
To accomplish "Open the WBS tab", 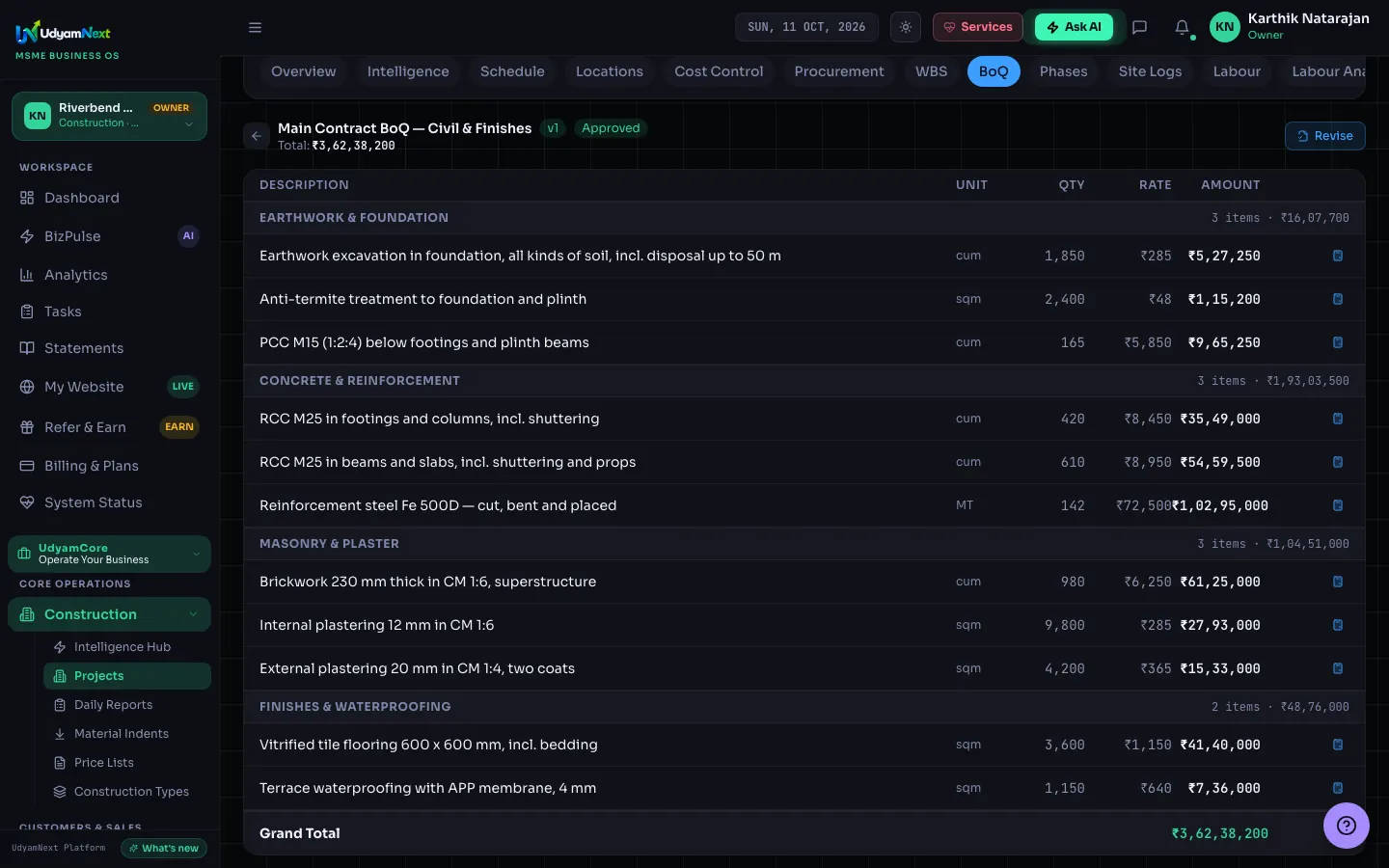I will 931,71.
